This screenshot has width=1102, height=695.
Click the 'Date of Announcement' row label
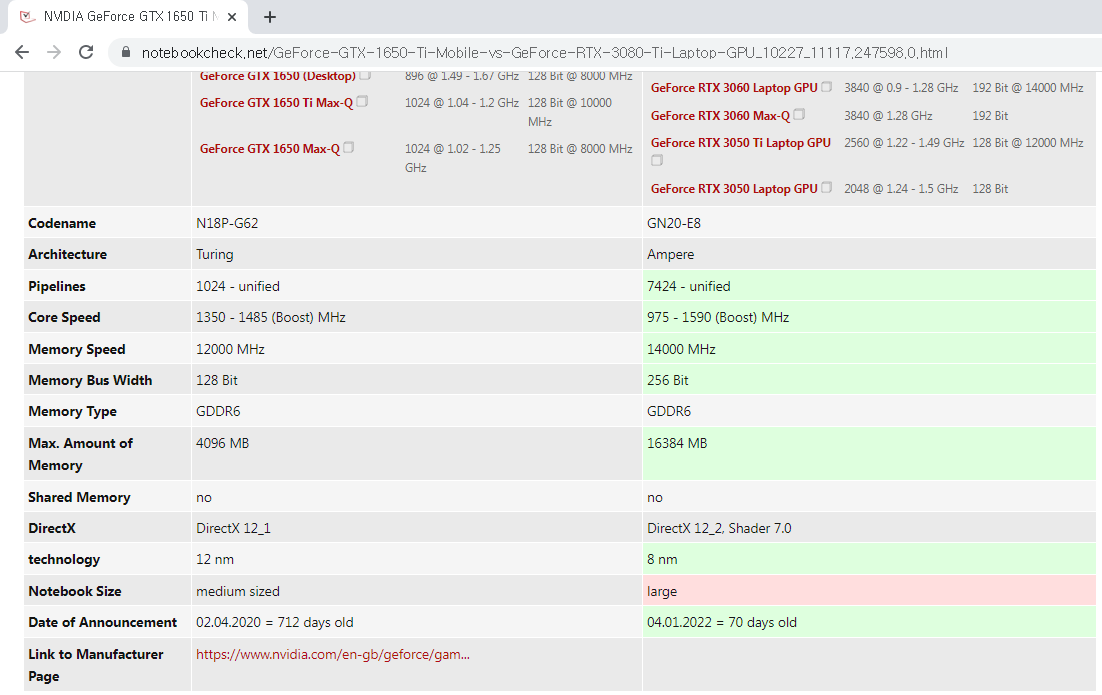(103, 623)
